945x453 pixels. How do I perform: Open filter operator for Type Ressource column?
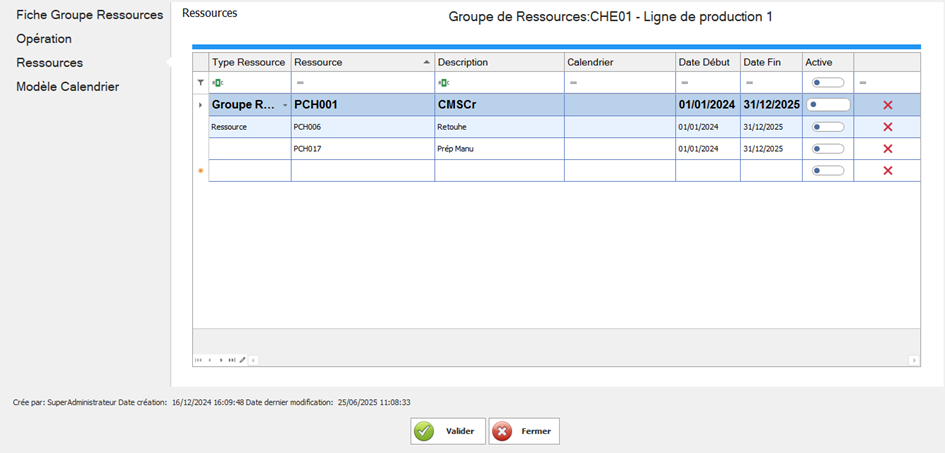click(x=216, y=82)
